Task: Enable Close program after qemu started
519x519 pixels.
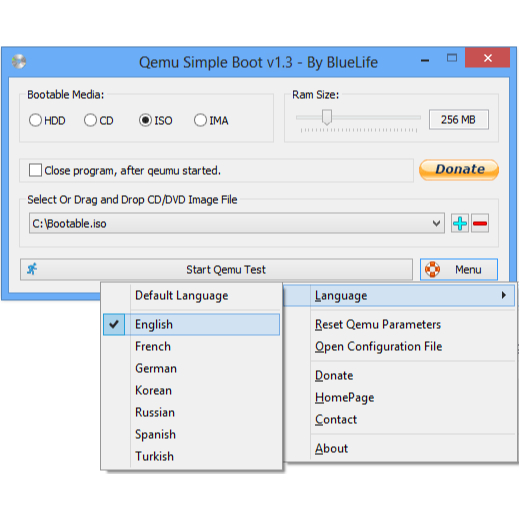Action: pos(35,170)
